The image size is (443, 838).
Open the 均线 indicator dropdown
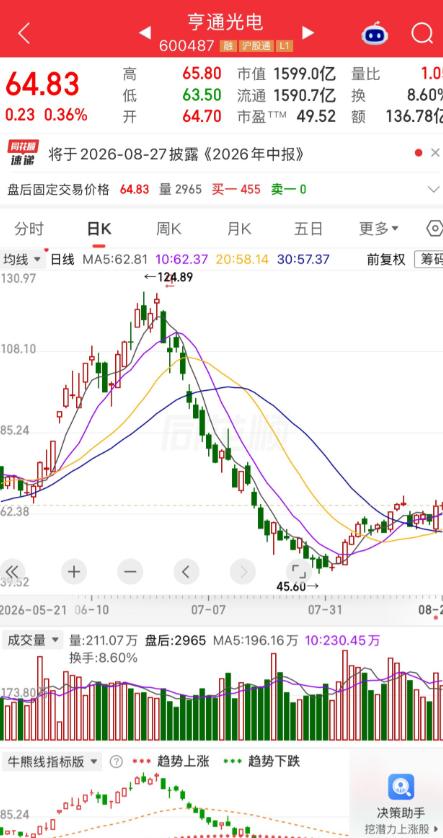(x=22, y=260)
